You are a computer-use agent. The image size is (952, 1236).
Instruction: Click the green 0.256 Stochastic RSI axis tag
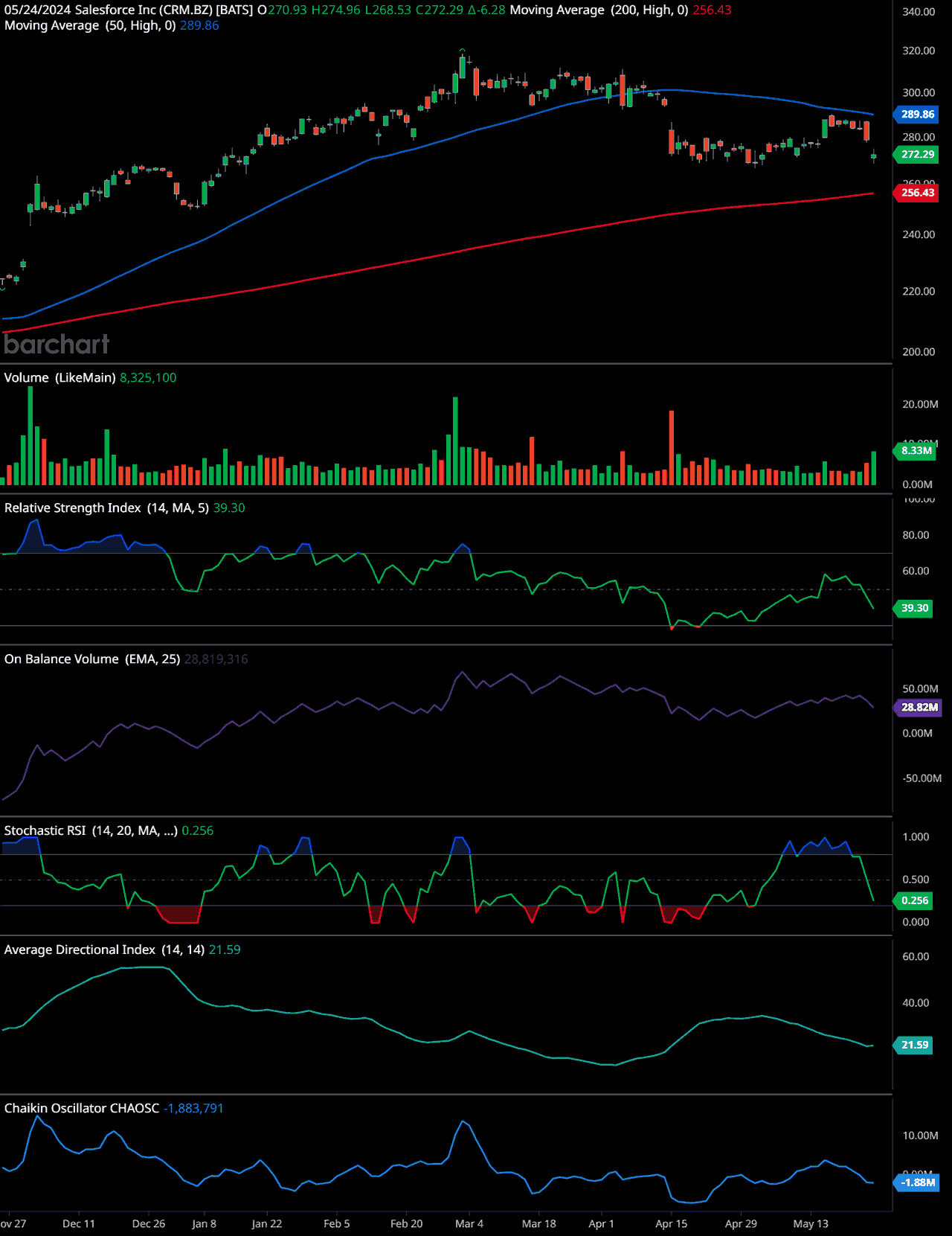click(914, 901)
